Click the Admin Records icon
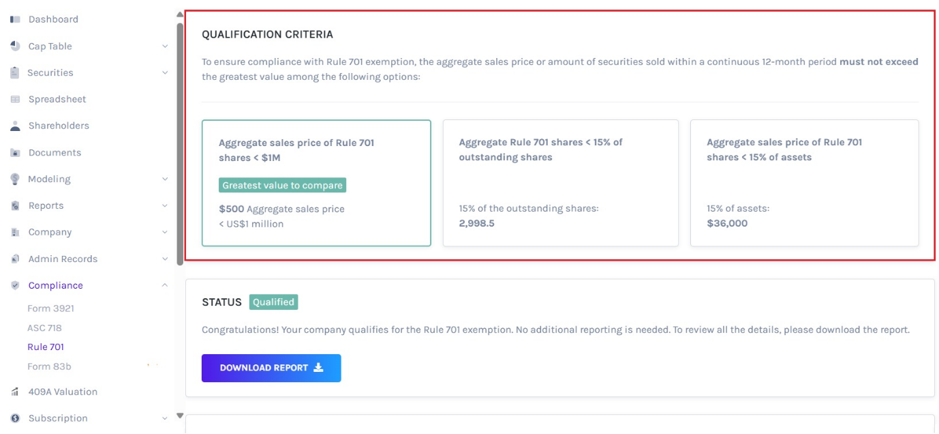This screenshot has height=434, width=939. (x=16, y=259)
